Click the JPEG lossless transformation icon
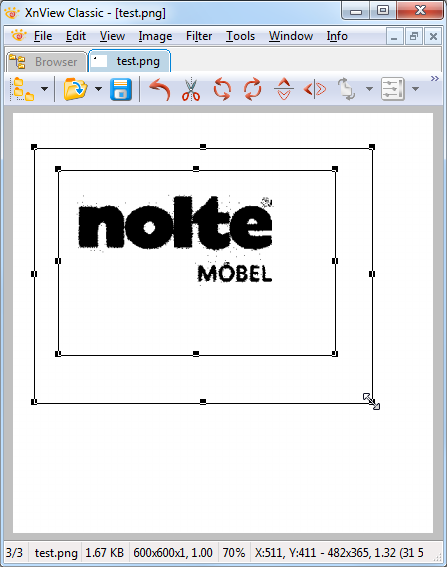The width and height of the screenshot is (447, 567). 346,89
